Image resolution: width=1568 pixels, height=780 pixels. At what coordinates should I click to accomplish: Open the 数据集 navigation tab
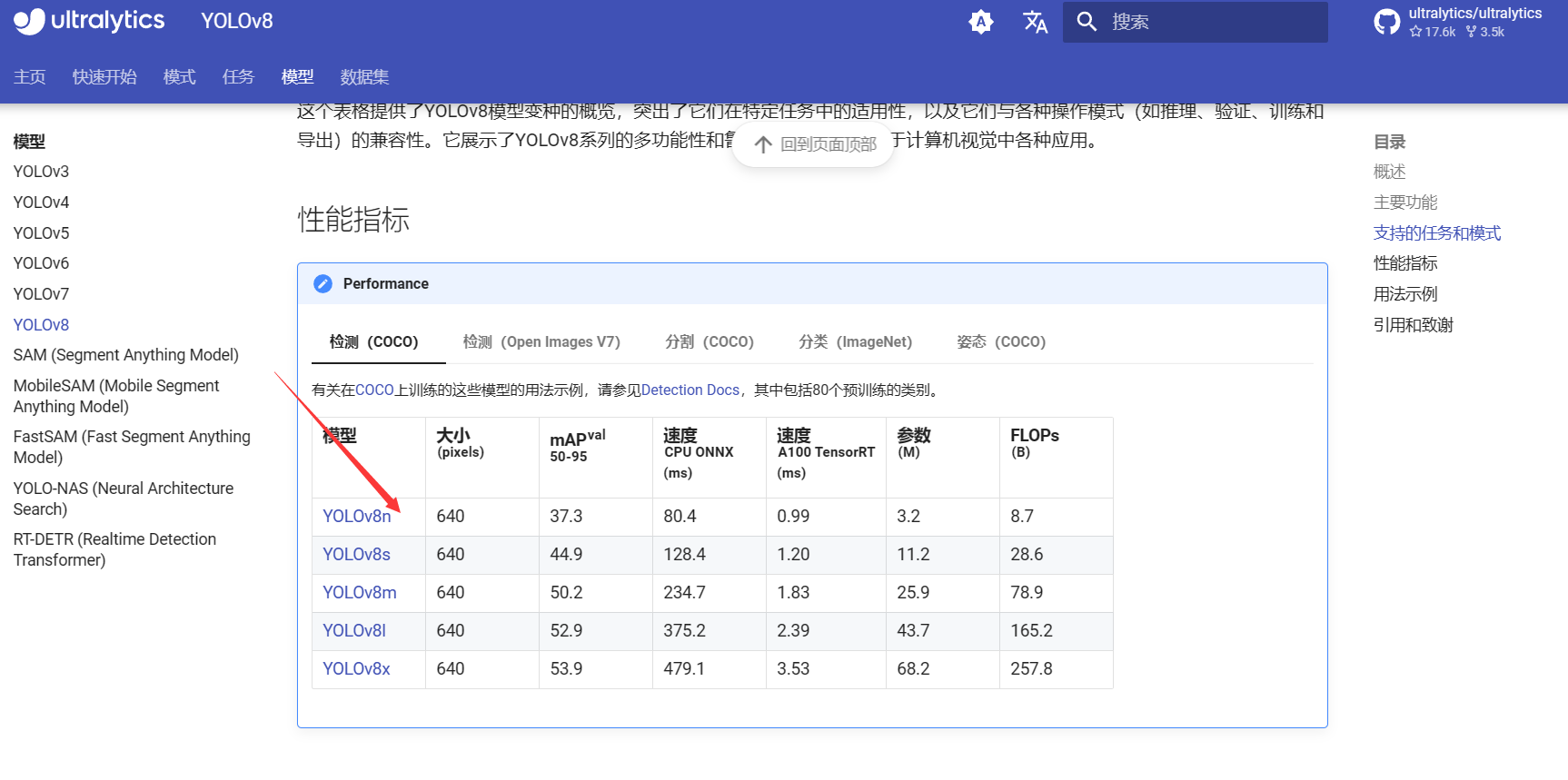(x=364, y=77)
